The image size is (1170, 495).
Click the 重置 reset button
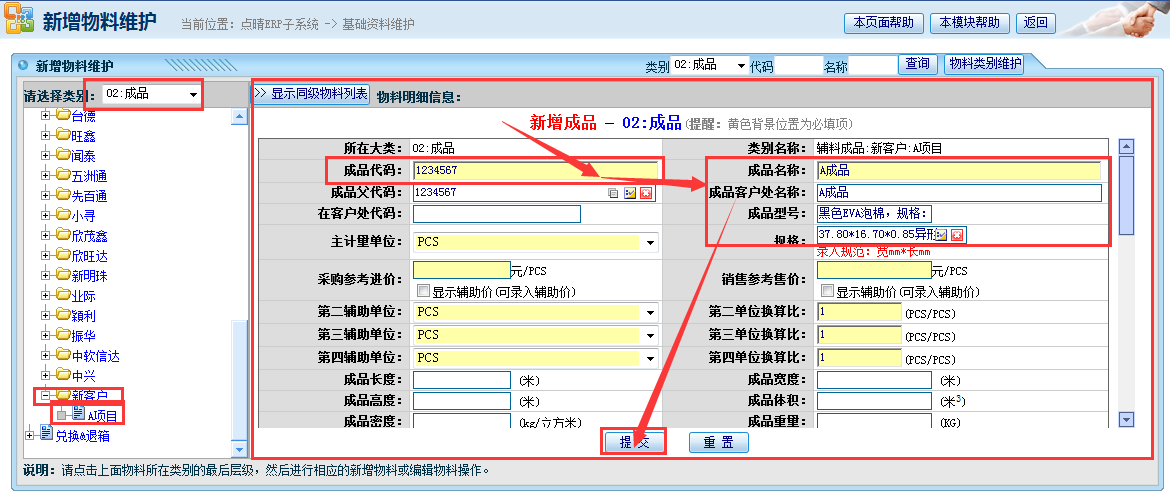tap(718, 443)
